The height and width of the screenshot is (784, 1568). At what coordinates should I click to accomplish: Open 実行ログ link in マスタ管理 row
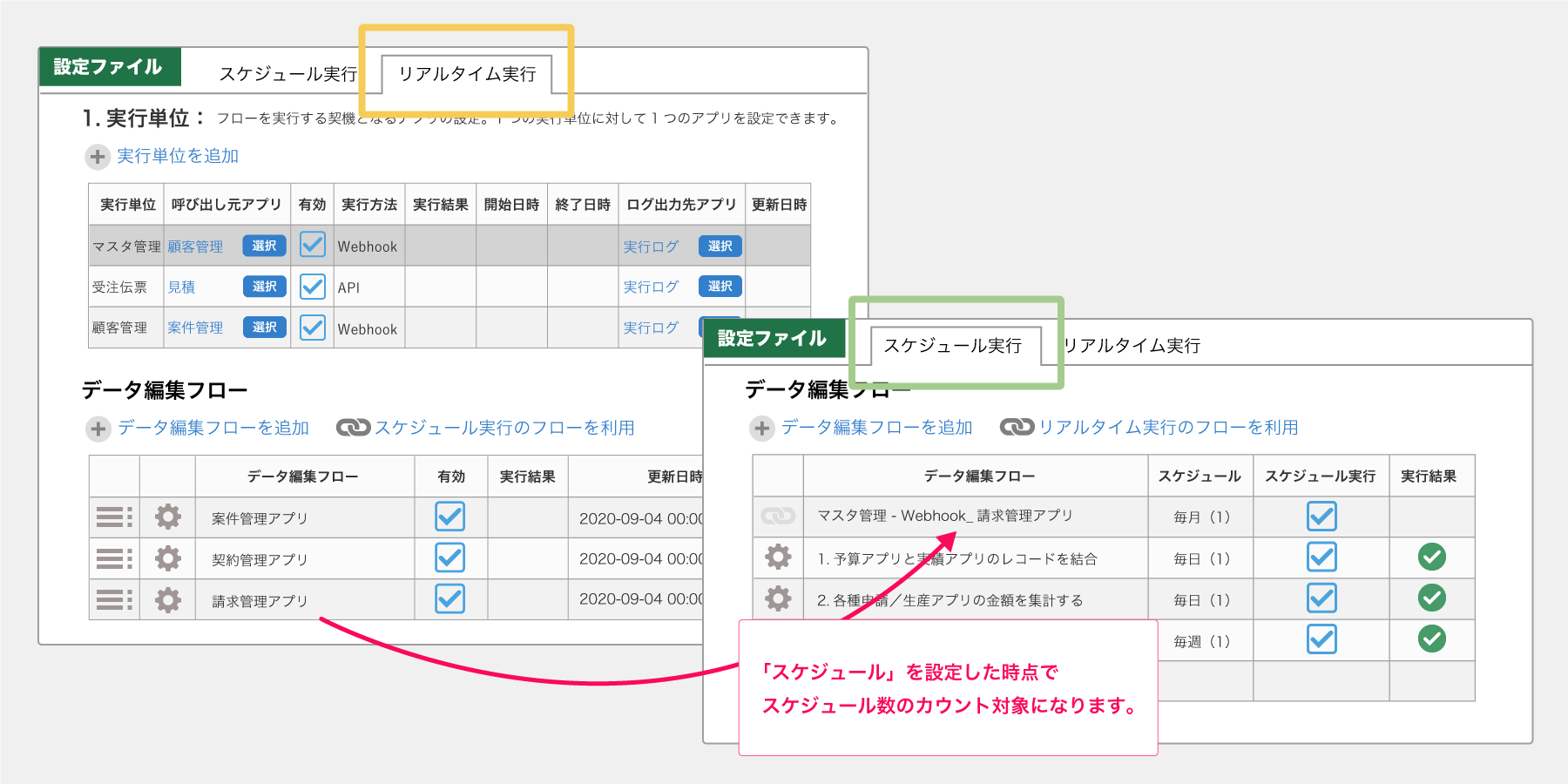(x=651, y=247)
